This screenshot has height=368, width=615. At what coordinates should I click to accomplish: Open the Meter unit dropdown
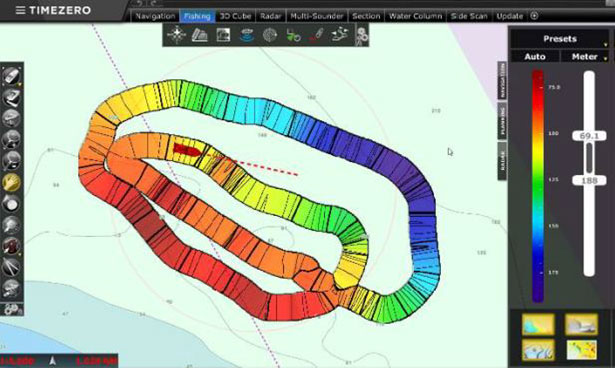pyautogui.click(x=585, y=56)
